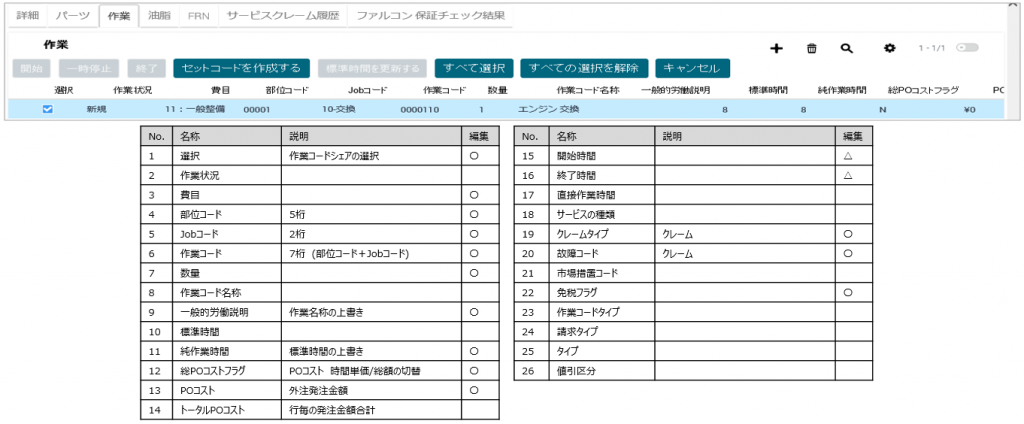Select the エンジン 交換 work name cell
The width and height of the screenshot is (1024, 424).
pos(549,109)
